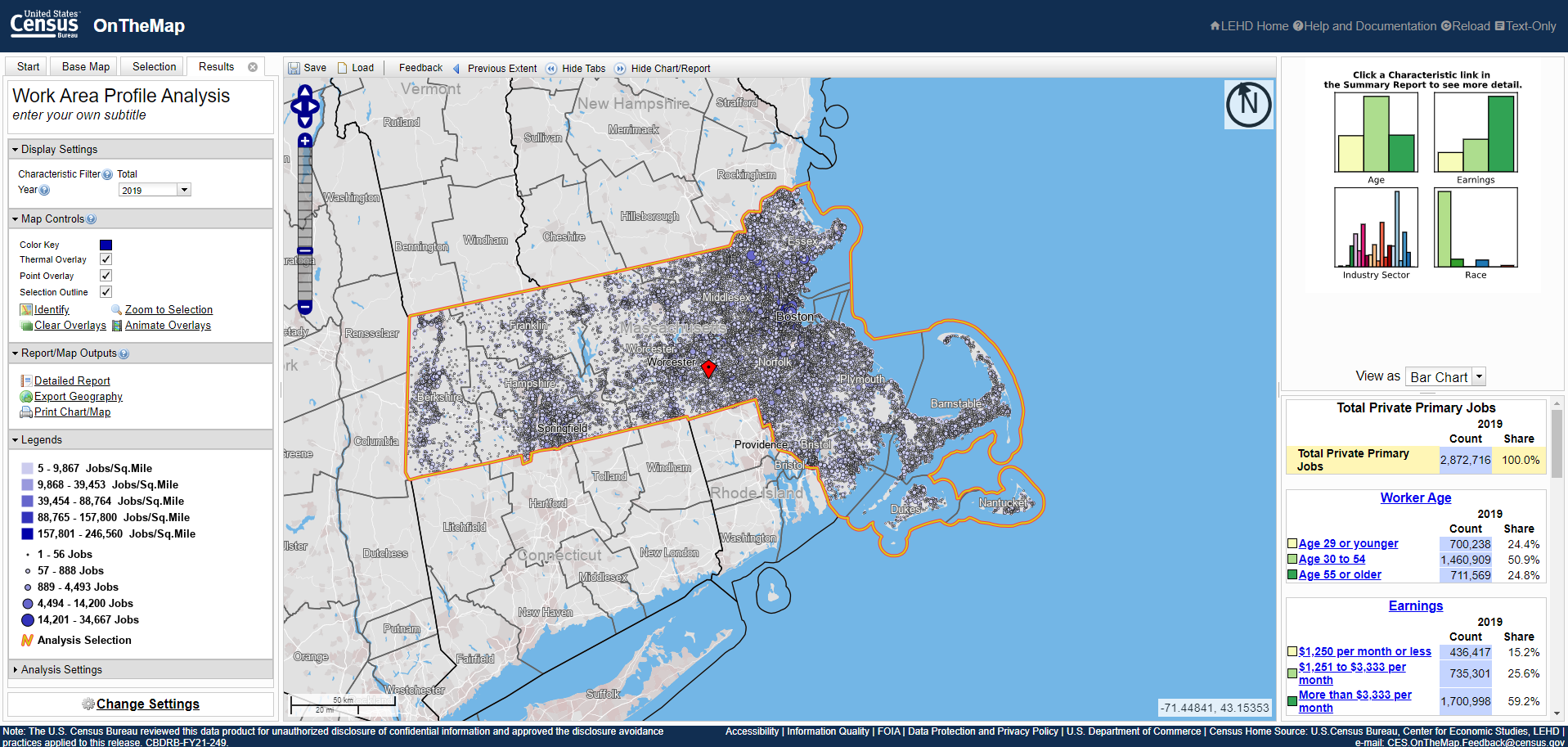This screenshot has height=747, width=1568.
Task: Zoom out with the minus button
Action: coord(305,308)
